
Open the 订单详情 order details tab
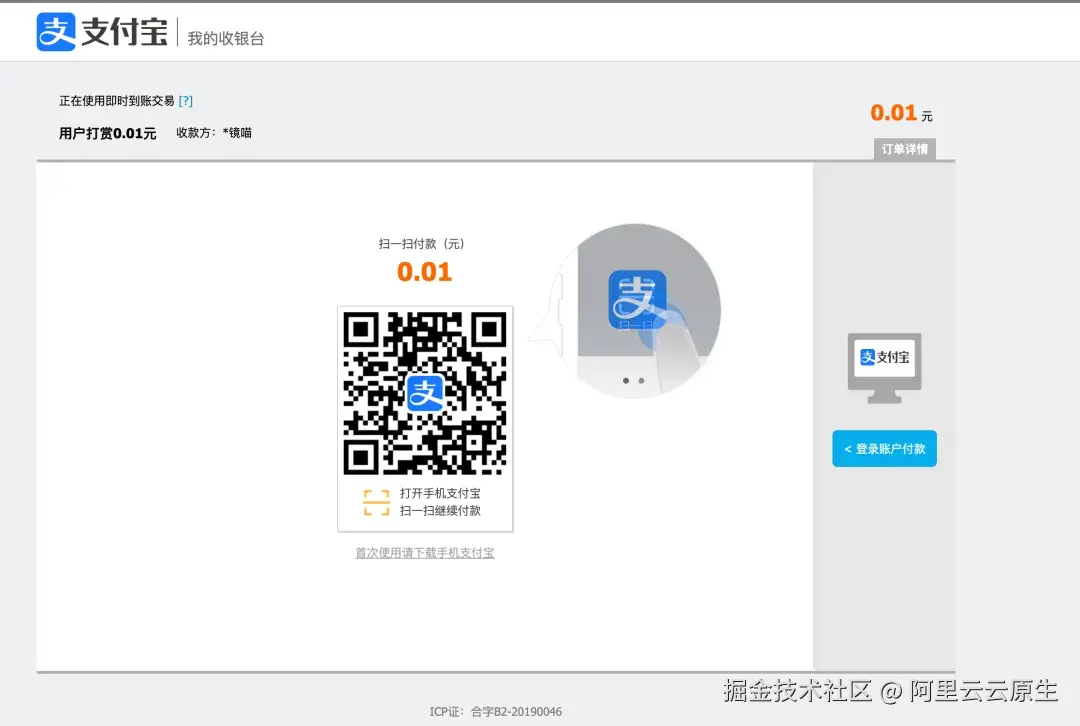point(904,149)
